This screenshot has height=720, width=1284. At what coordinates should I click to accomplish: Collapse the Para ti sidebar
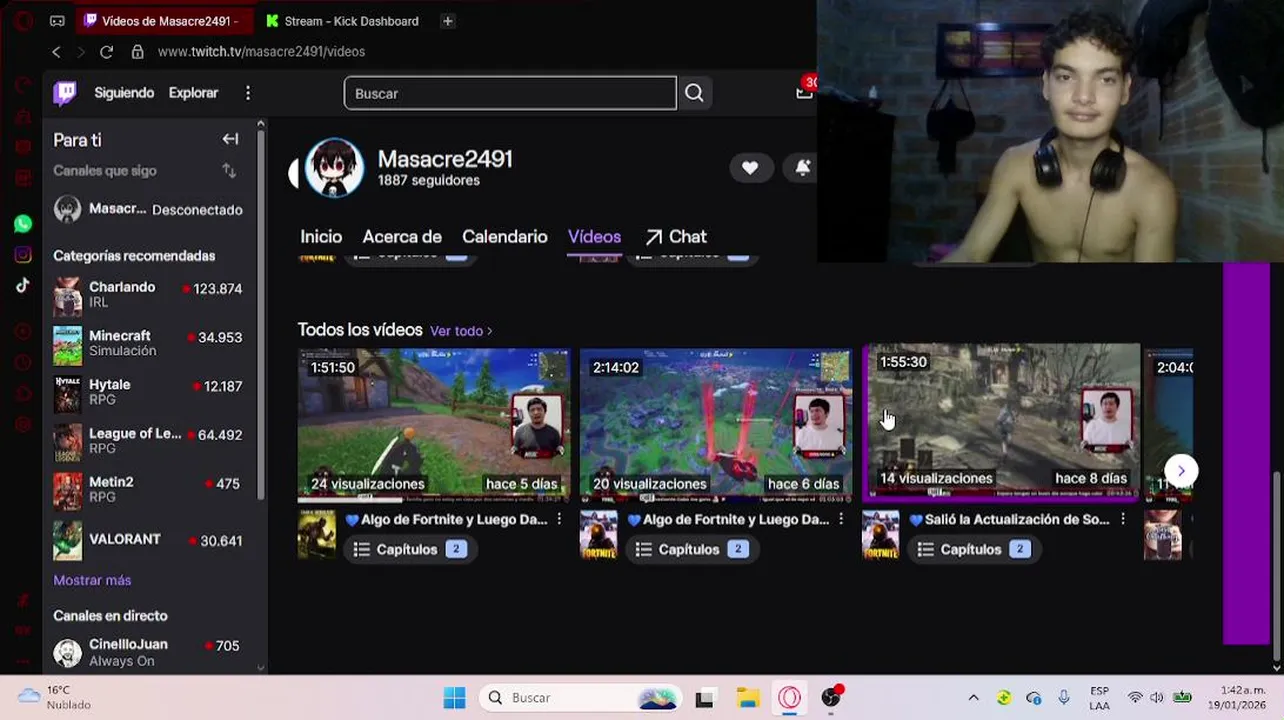tap(230, 140)
